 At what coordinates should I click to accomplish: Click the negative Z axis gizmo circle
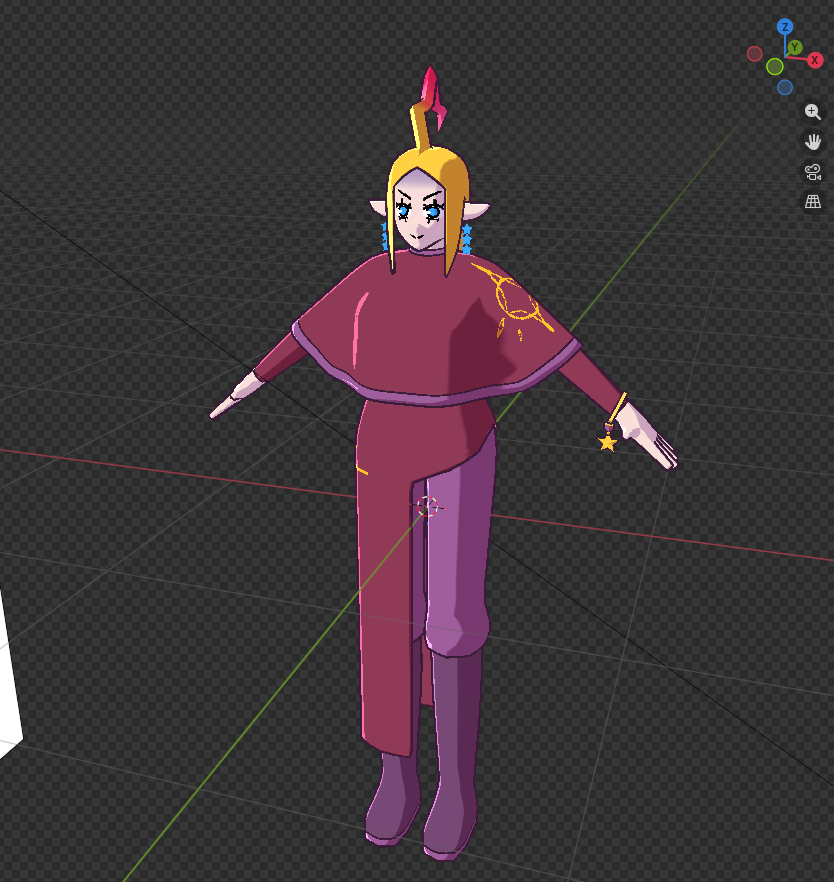(x=785, y=87)
